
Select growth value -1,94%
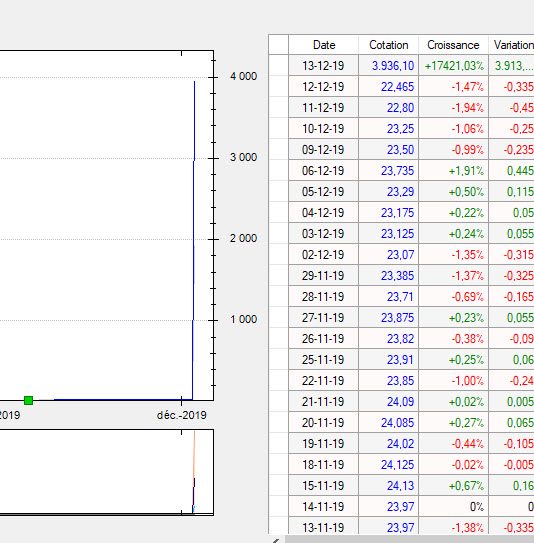pyautogui.click(x=453, y=108)
